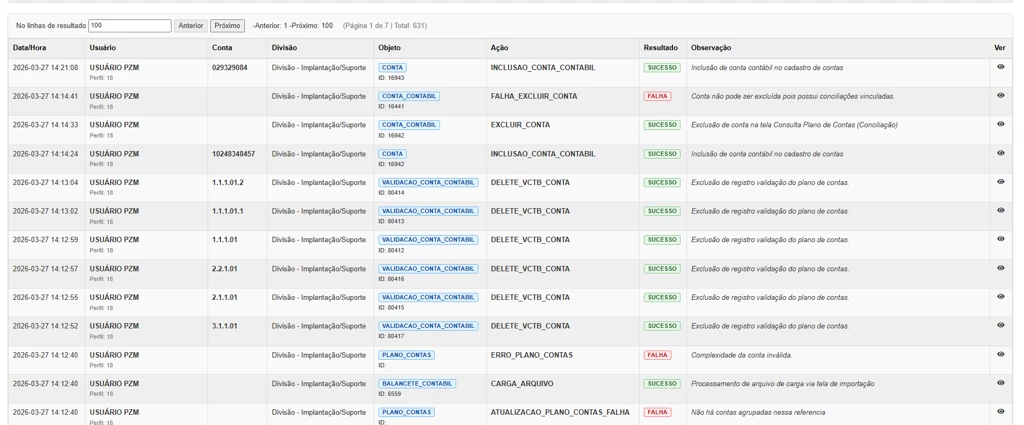Screen dimensions: 1024x425
Task: Open eye icon for the 2.2.1.01 row
Action: (1000, 268)
